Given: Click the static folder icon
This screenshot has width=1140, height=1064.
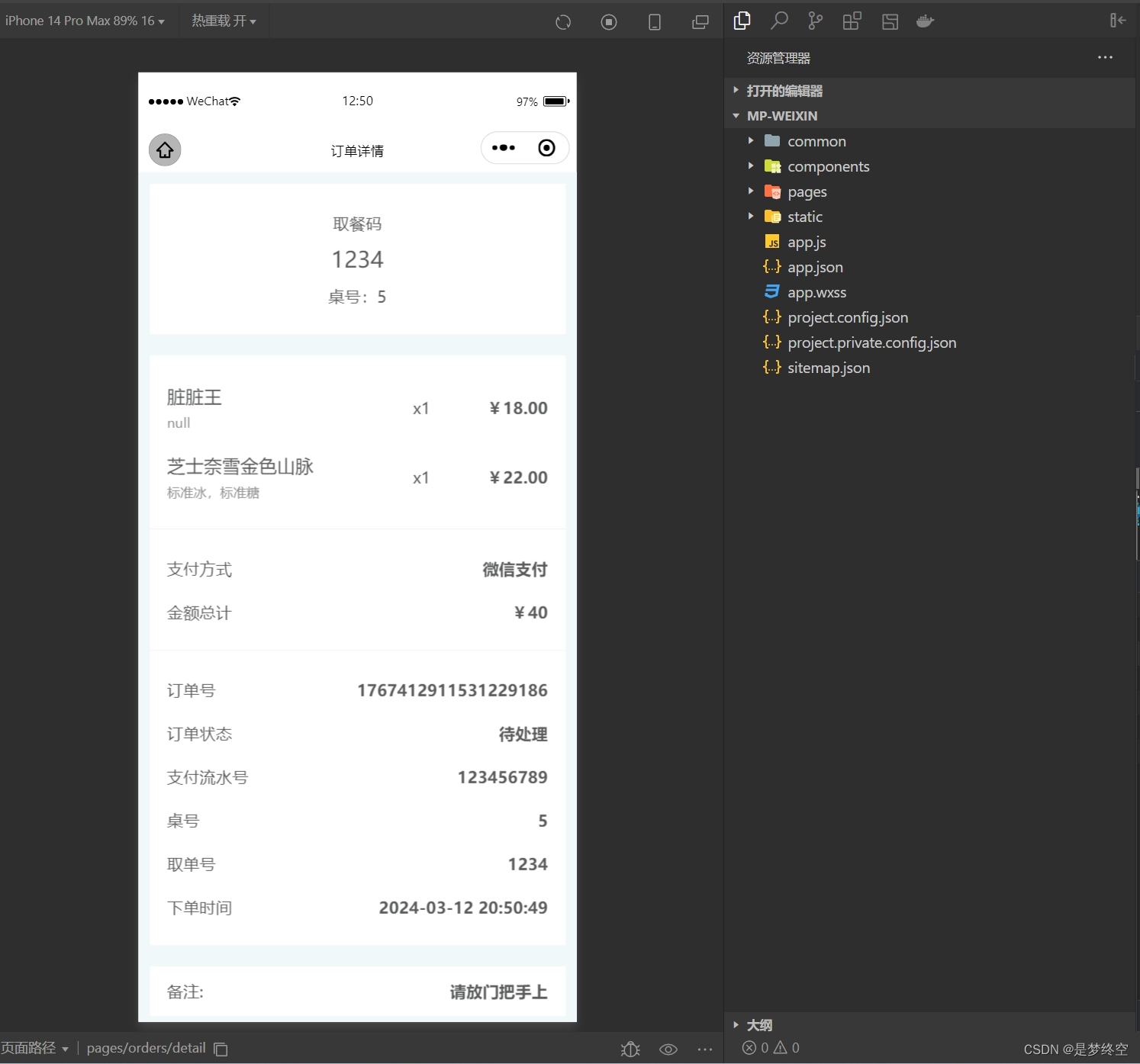Looking at the screenshot, I should pos(772,217).
